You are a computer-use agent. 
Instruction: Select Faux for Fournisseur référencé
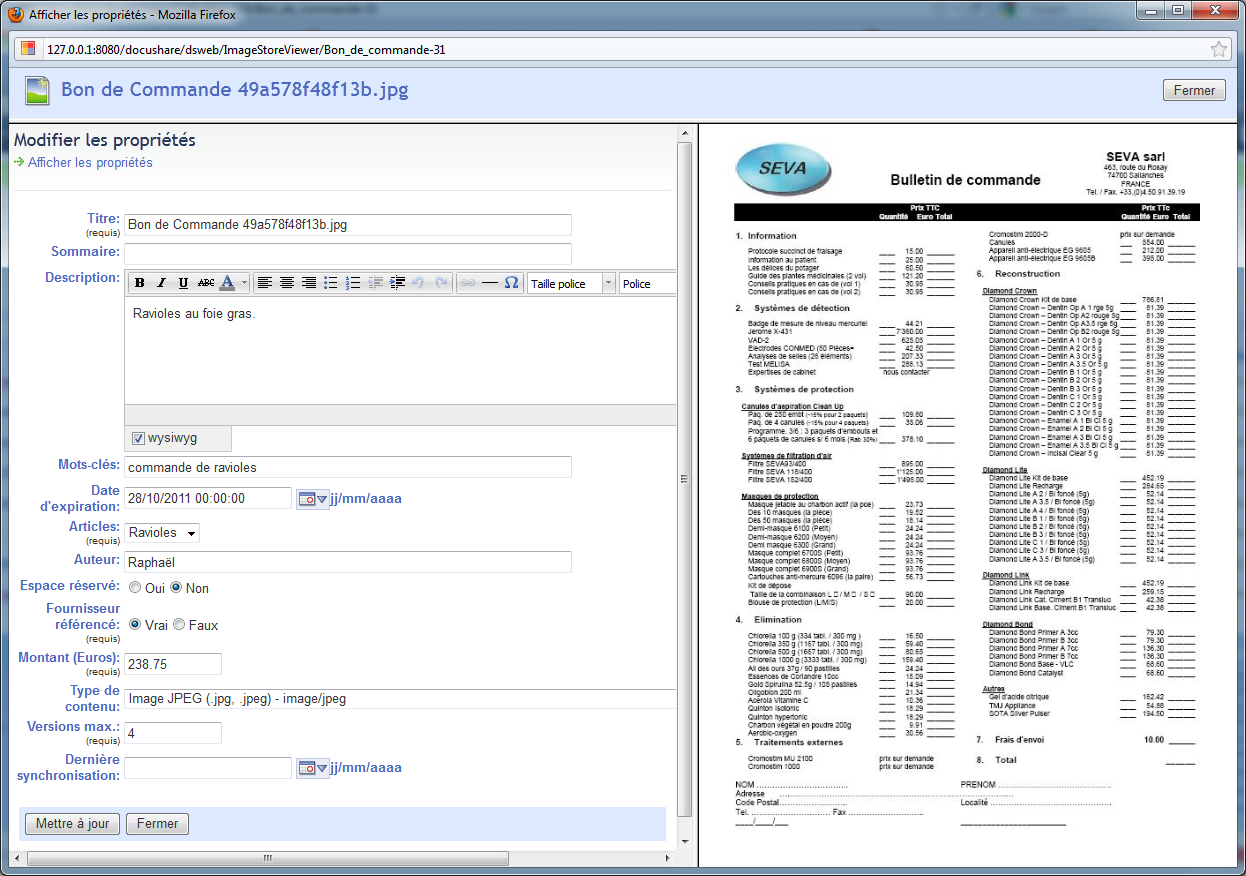(180, 625)
